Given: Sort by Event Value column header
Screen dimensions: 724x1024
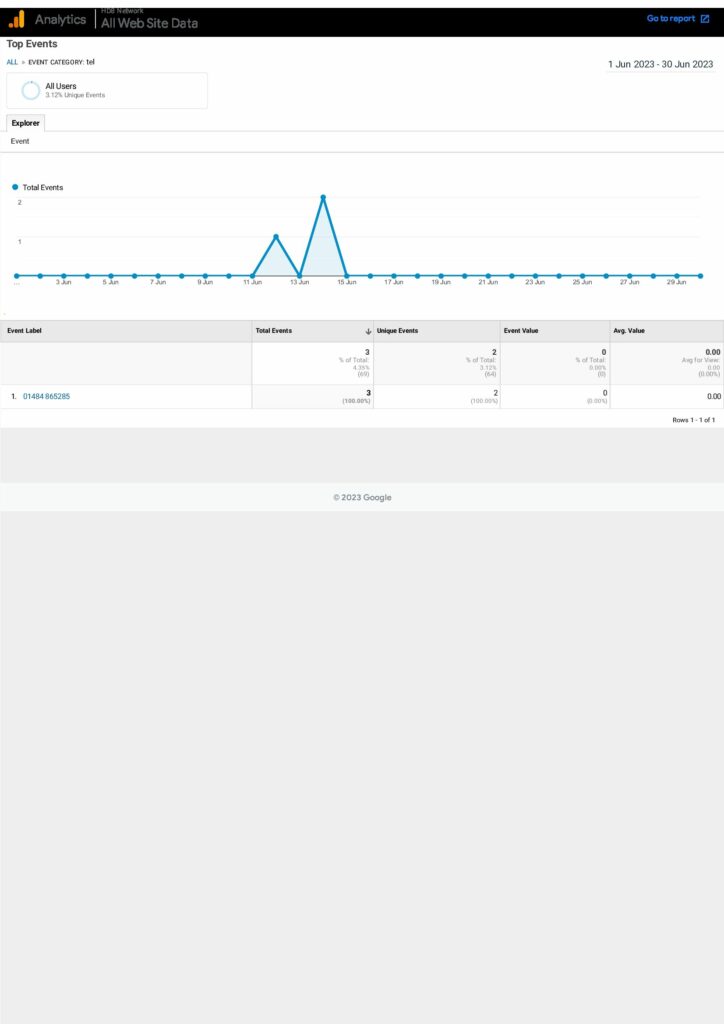Looking at the screenshot, I should pyautogui.click(x=521, y=331).
